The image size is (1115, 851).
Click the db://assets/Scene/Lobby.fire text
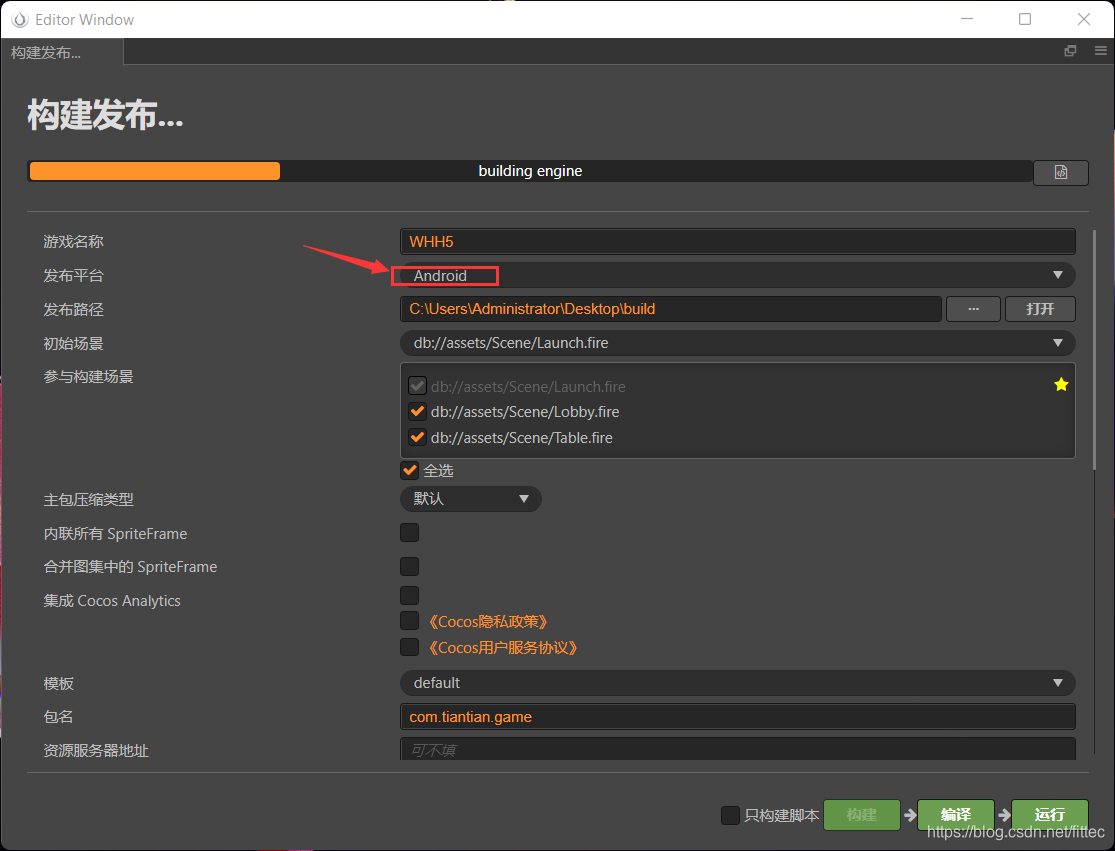tap(525, 412)
